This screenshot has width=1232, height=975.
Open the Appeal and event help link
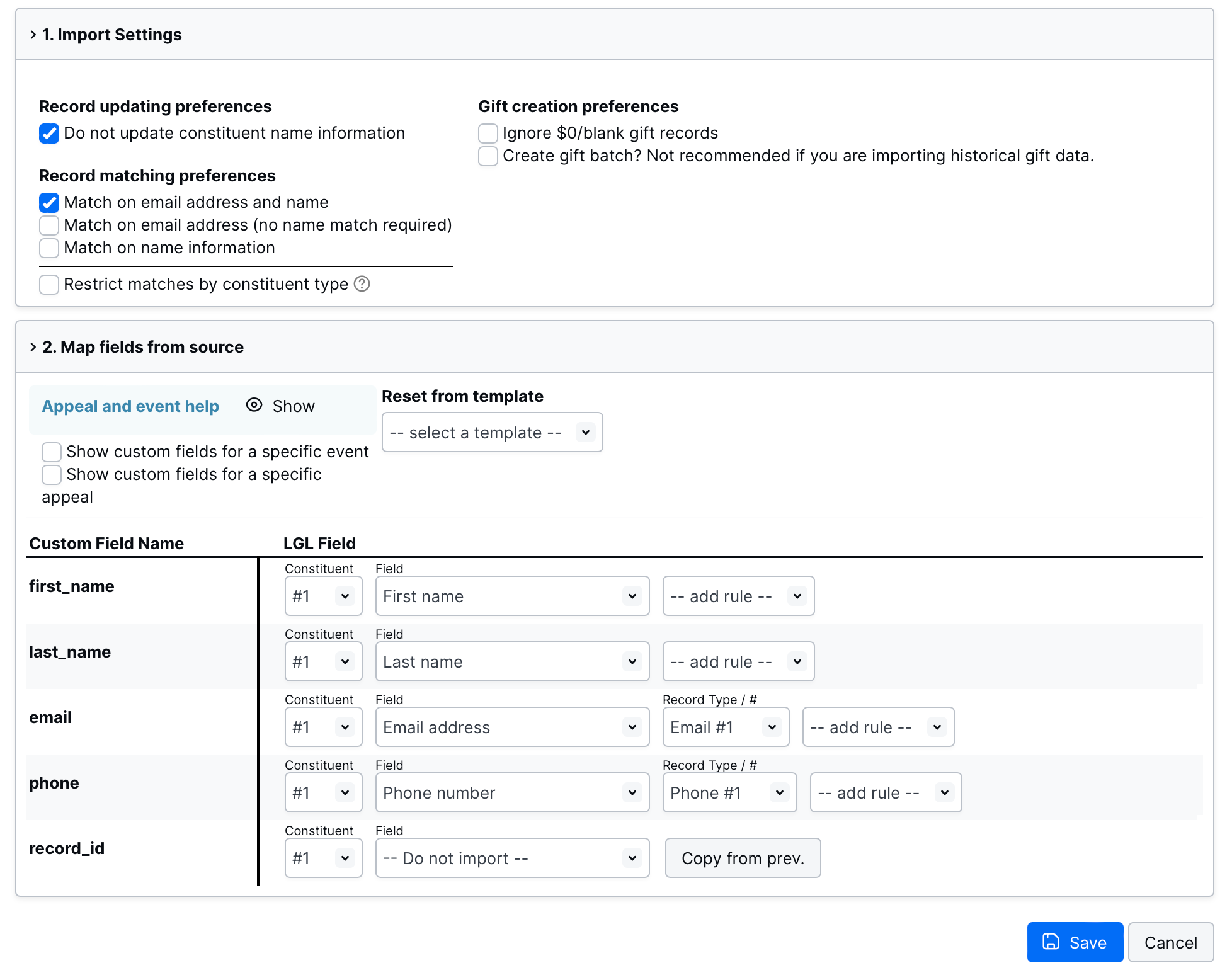click(130, 406)
